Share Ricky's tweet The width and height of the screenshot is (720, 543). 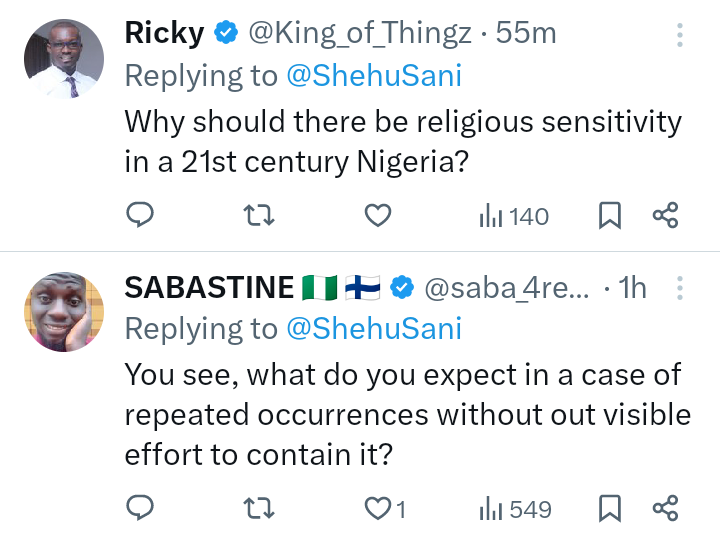666,215
